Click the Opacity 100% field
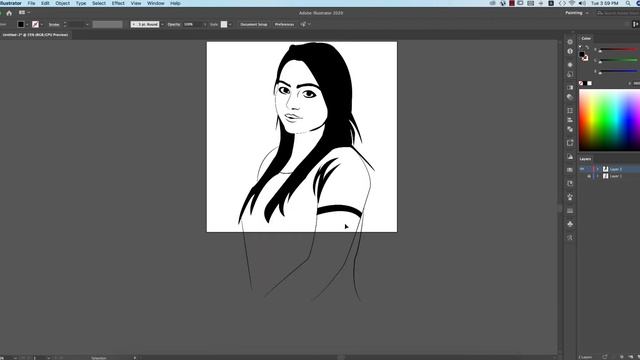The image size is (640, 360). (192, 24)
